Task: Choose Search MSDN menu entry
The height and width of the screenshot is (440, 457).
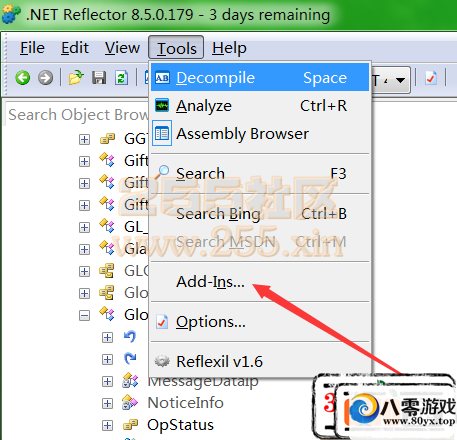Action: pos(260,242)
